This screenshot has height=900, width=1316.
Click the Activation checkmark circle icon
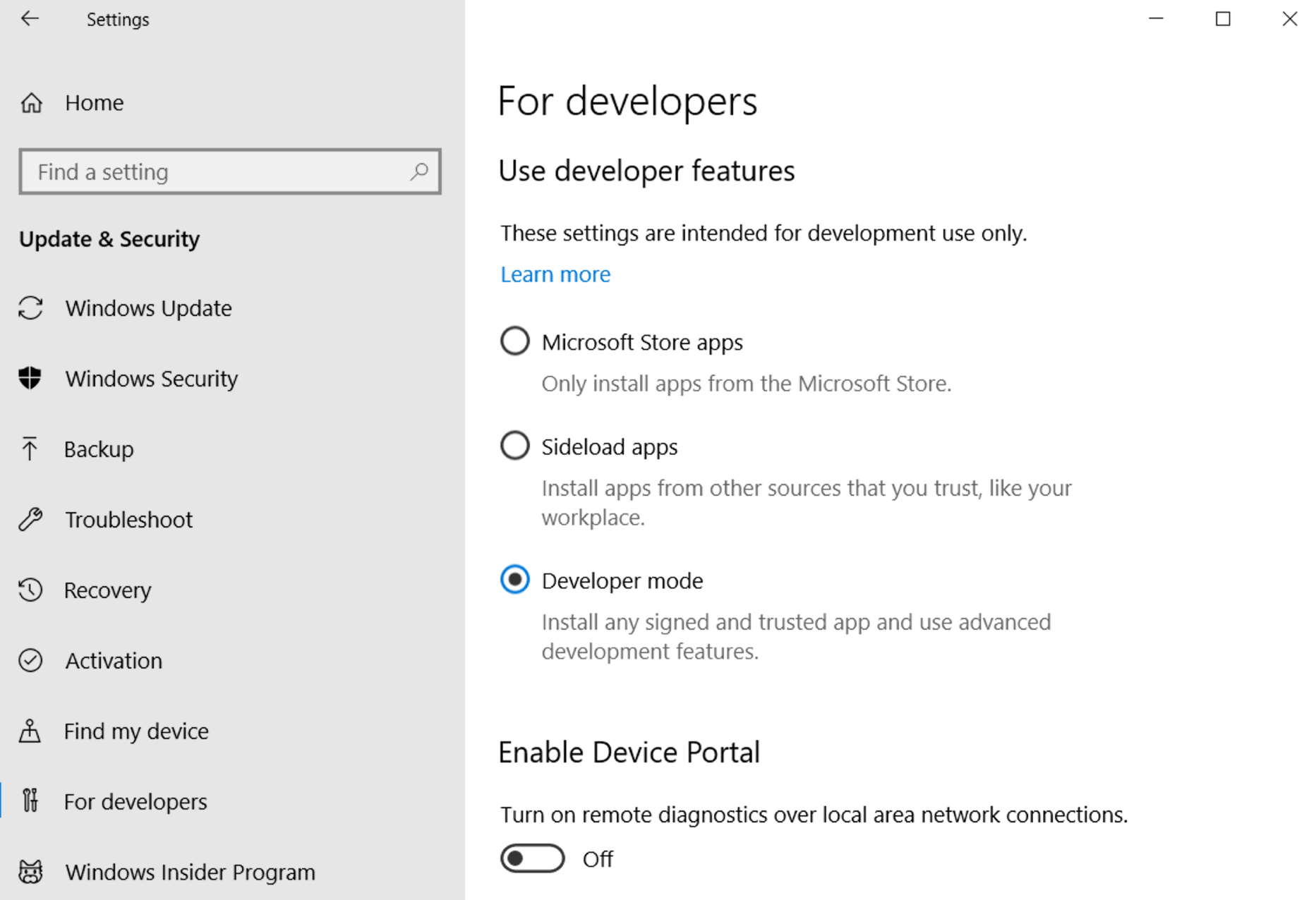pos(30,660)
